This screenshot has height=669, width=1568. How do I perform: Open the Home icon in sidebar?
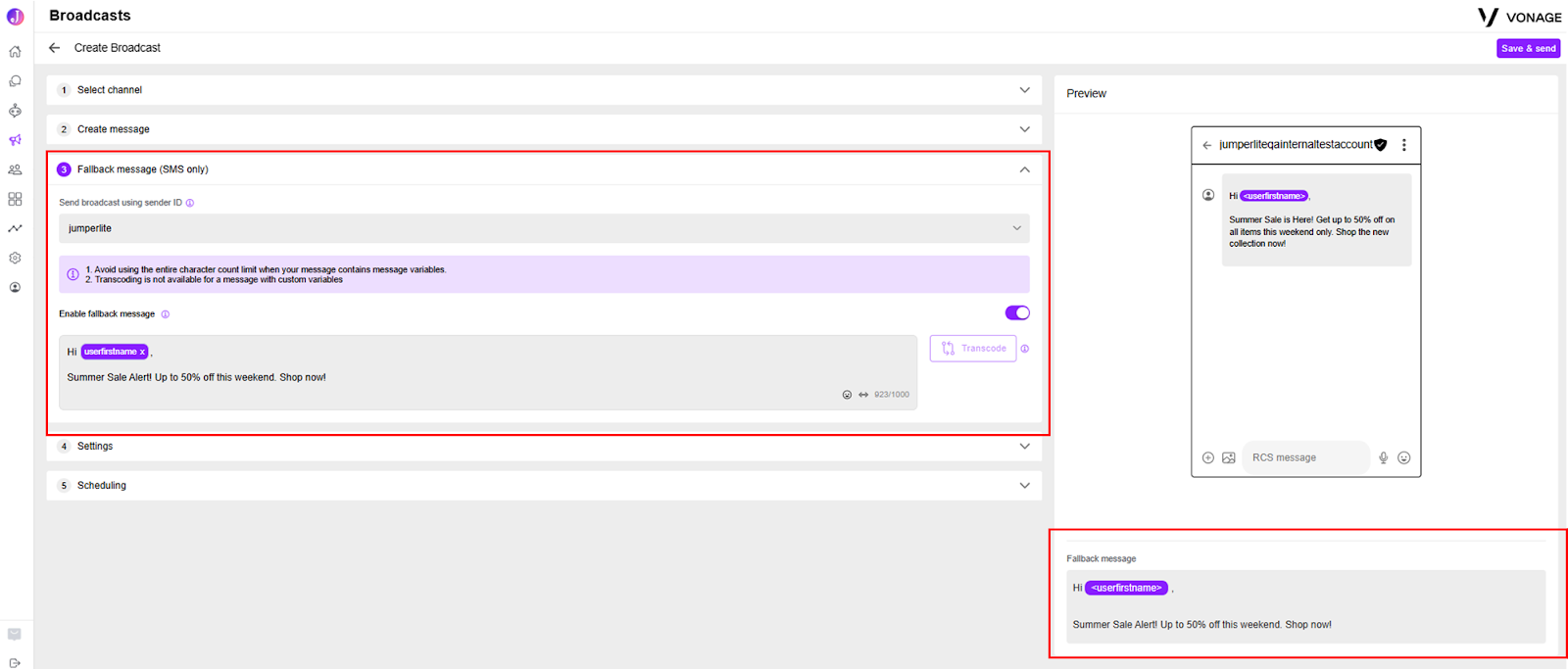pyautogui.click(x=15, y=52)
